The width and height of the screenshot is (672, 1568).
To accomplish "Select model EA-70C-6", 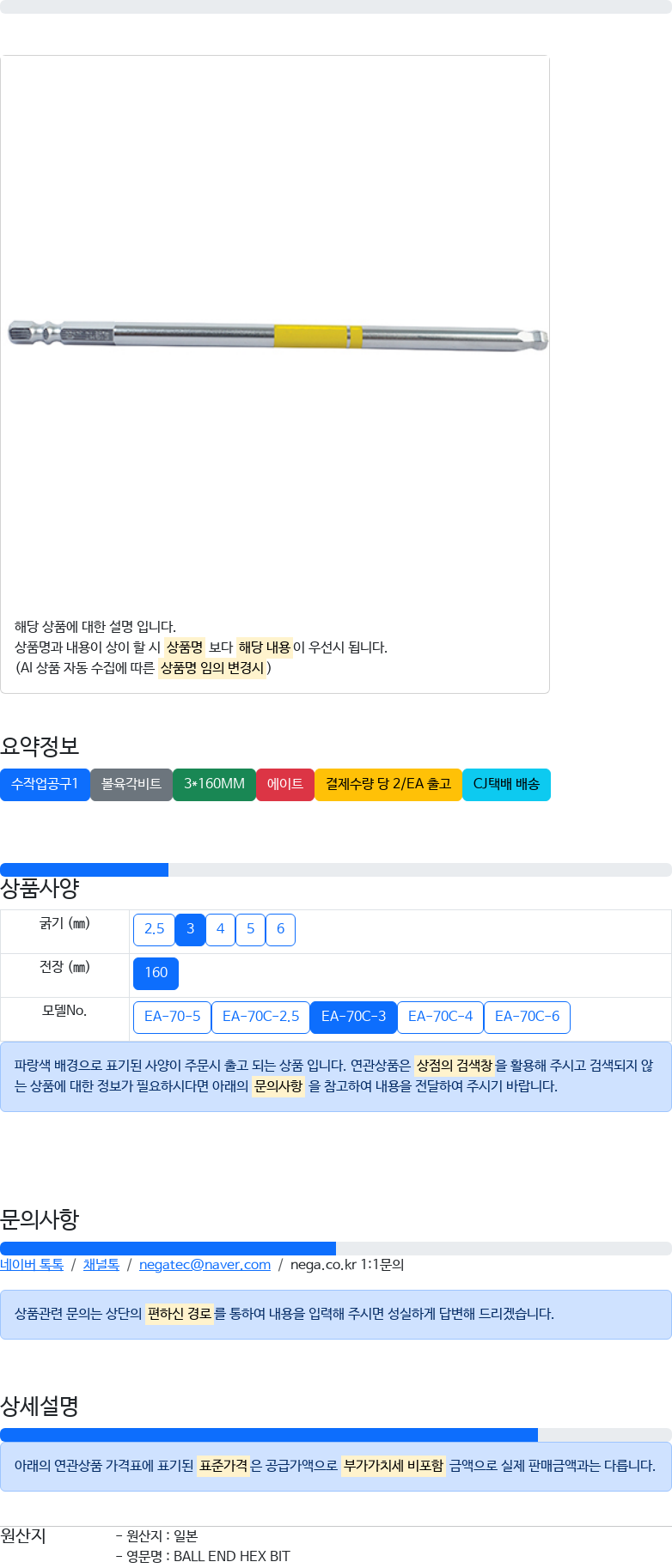I will pos(527,1017).
